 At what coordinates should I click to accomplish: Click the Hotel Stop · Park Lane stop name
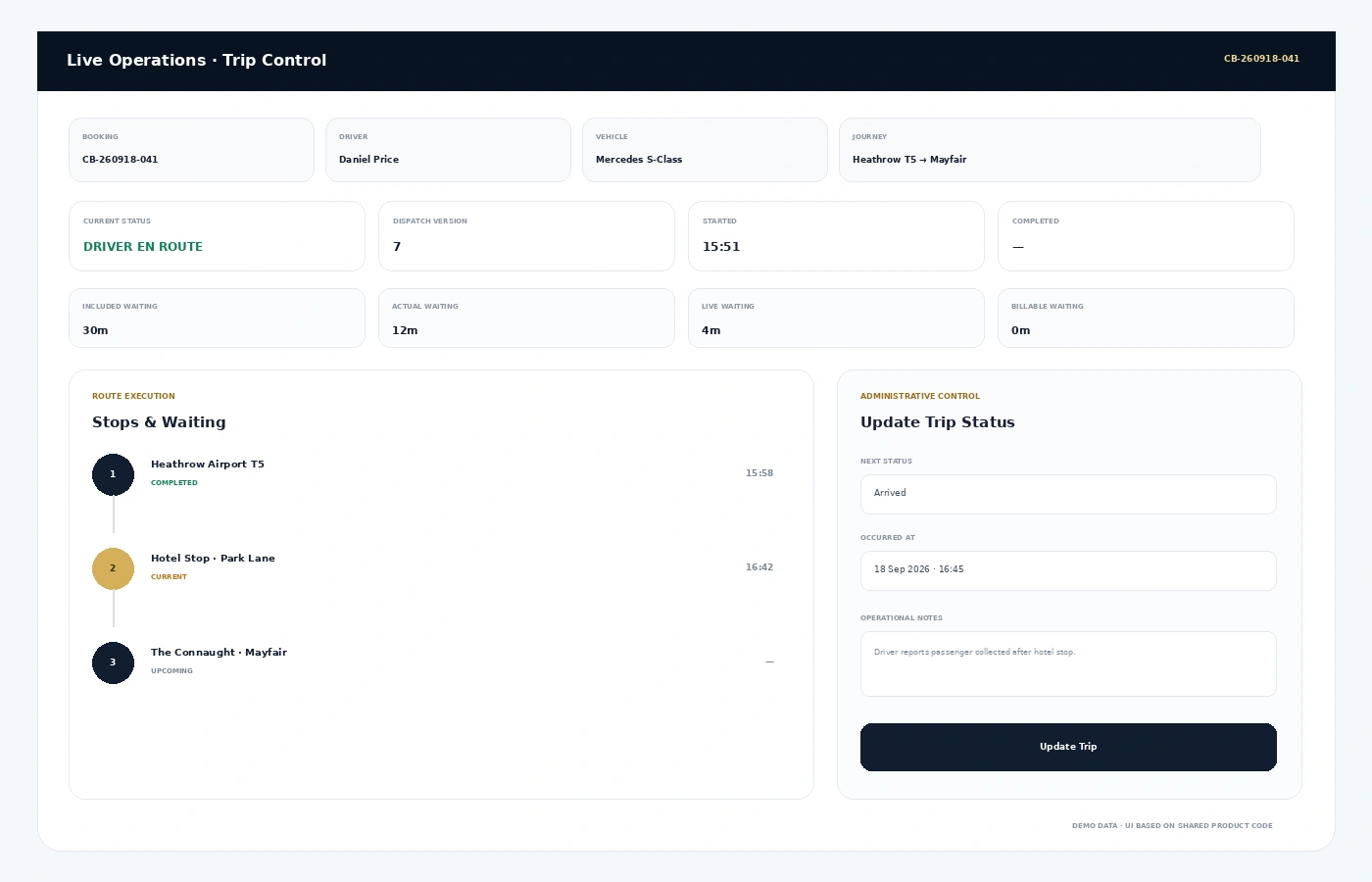pos(213,559)
